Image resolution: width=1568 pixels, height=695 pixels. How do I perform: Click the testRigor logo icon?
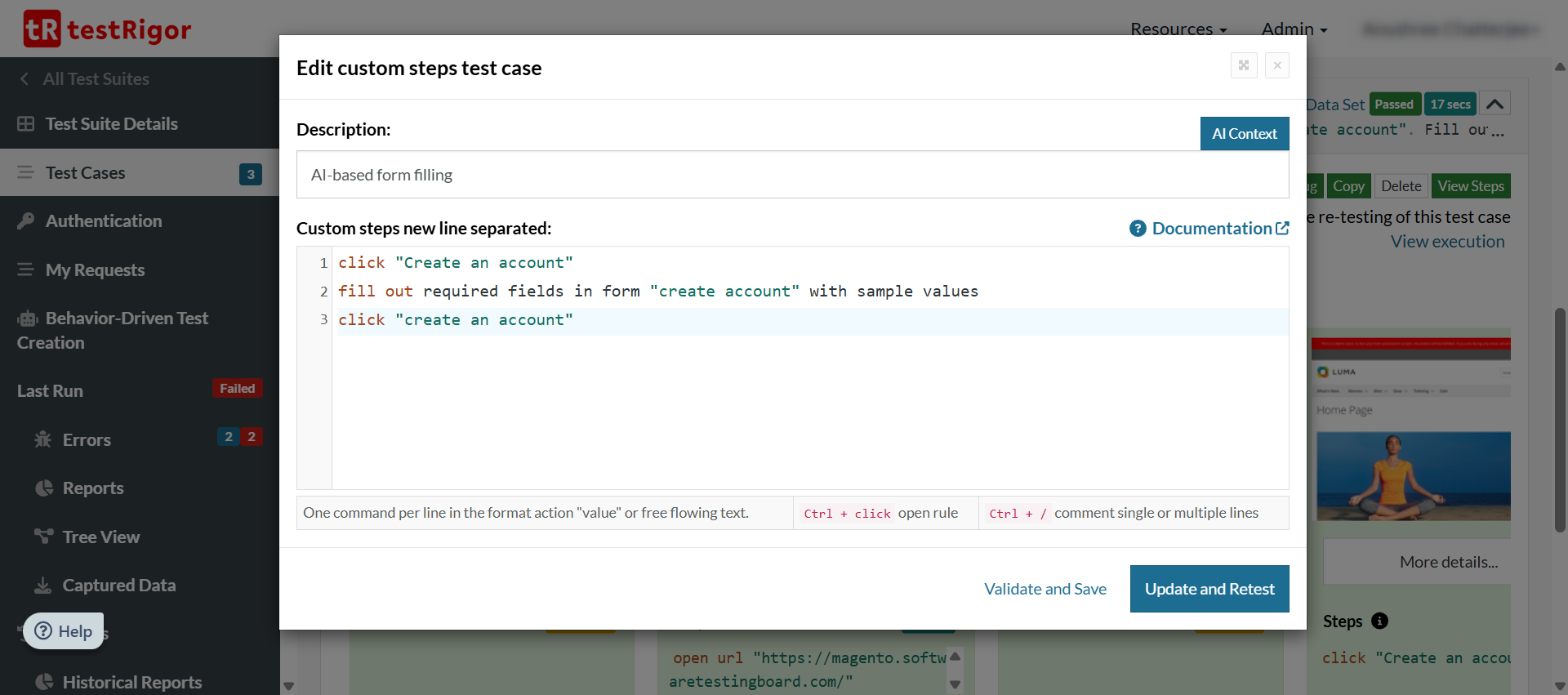tap(42, 29)
